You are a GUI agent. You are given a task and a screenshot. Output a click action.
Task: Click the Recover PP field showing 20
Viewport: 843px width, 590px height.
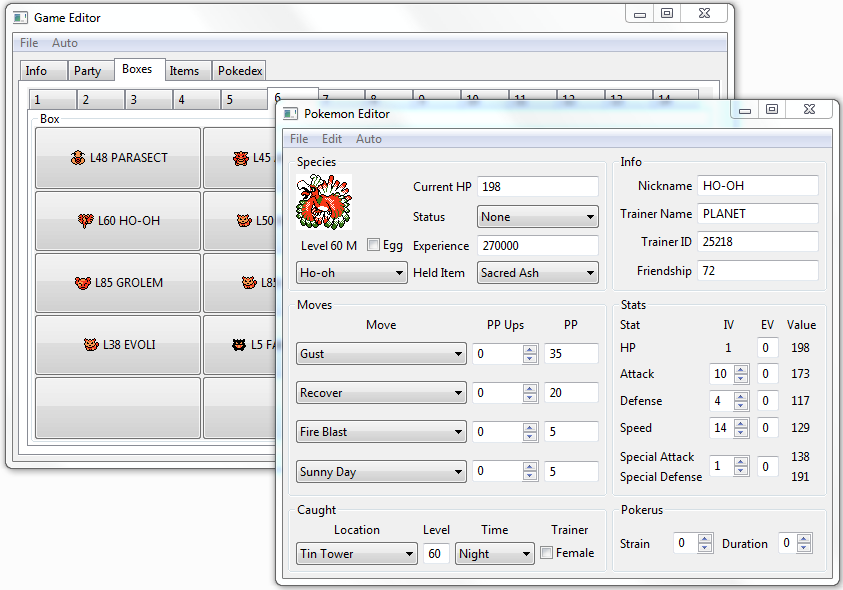571,393
